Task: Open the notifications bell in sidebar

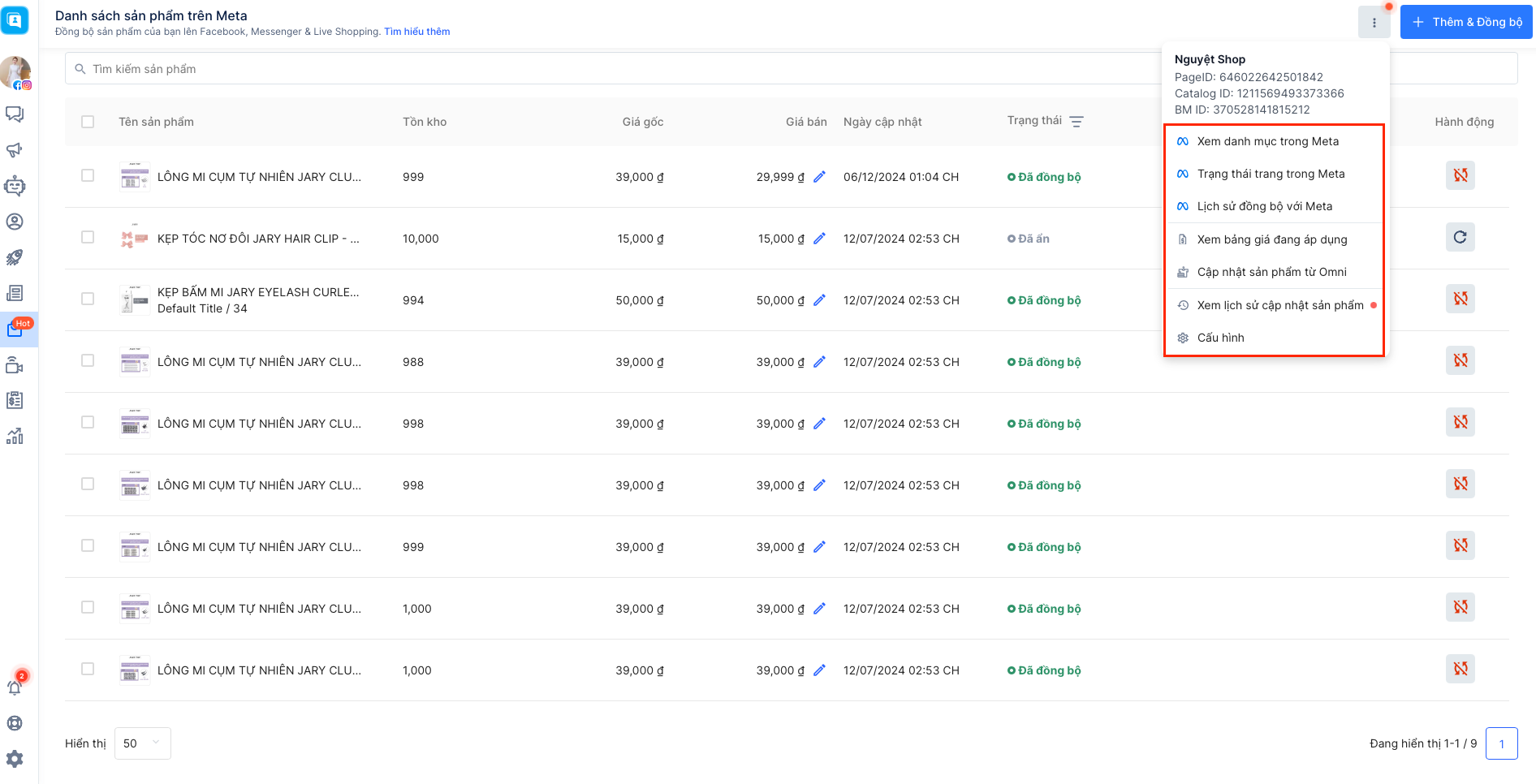Action: [x=15, y=687]
